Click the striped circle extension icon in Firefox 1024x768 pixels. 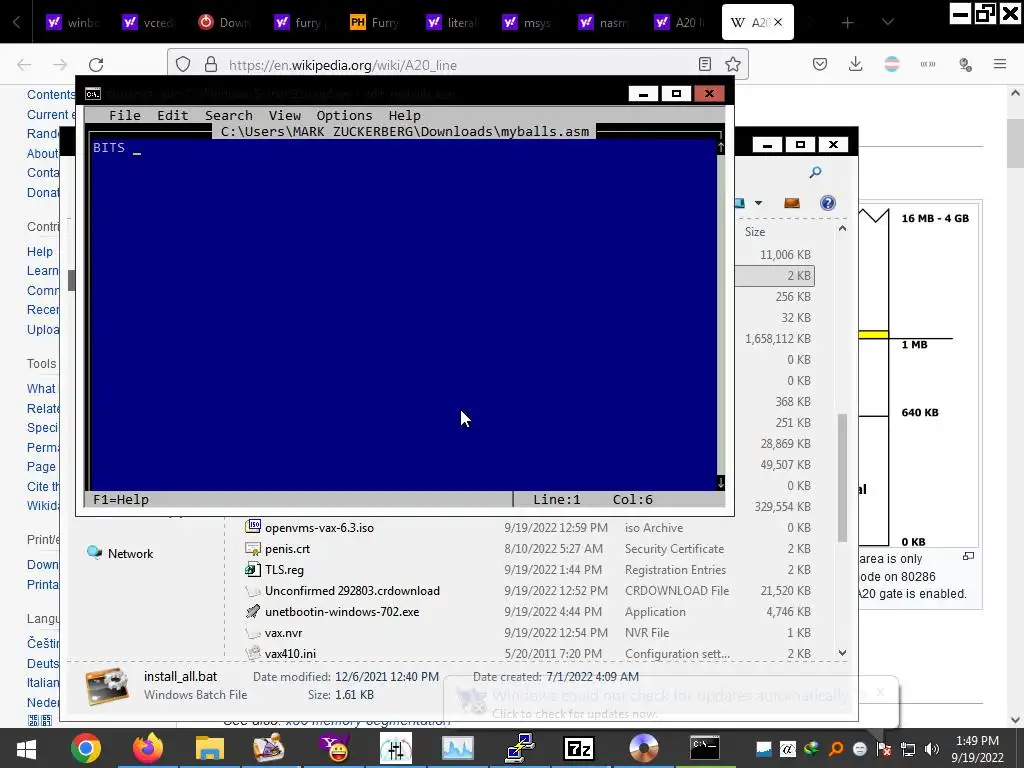[892, 64]
